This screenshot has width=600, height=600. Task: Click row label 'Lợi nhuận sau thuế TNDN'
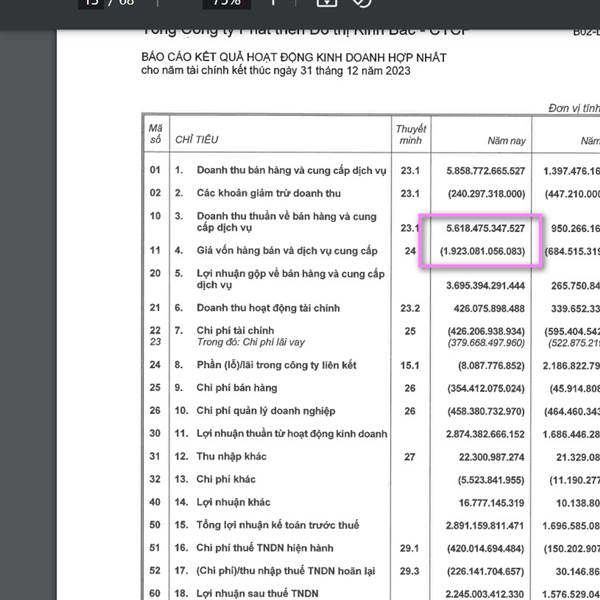(258, 593)
